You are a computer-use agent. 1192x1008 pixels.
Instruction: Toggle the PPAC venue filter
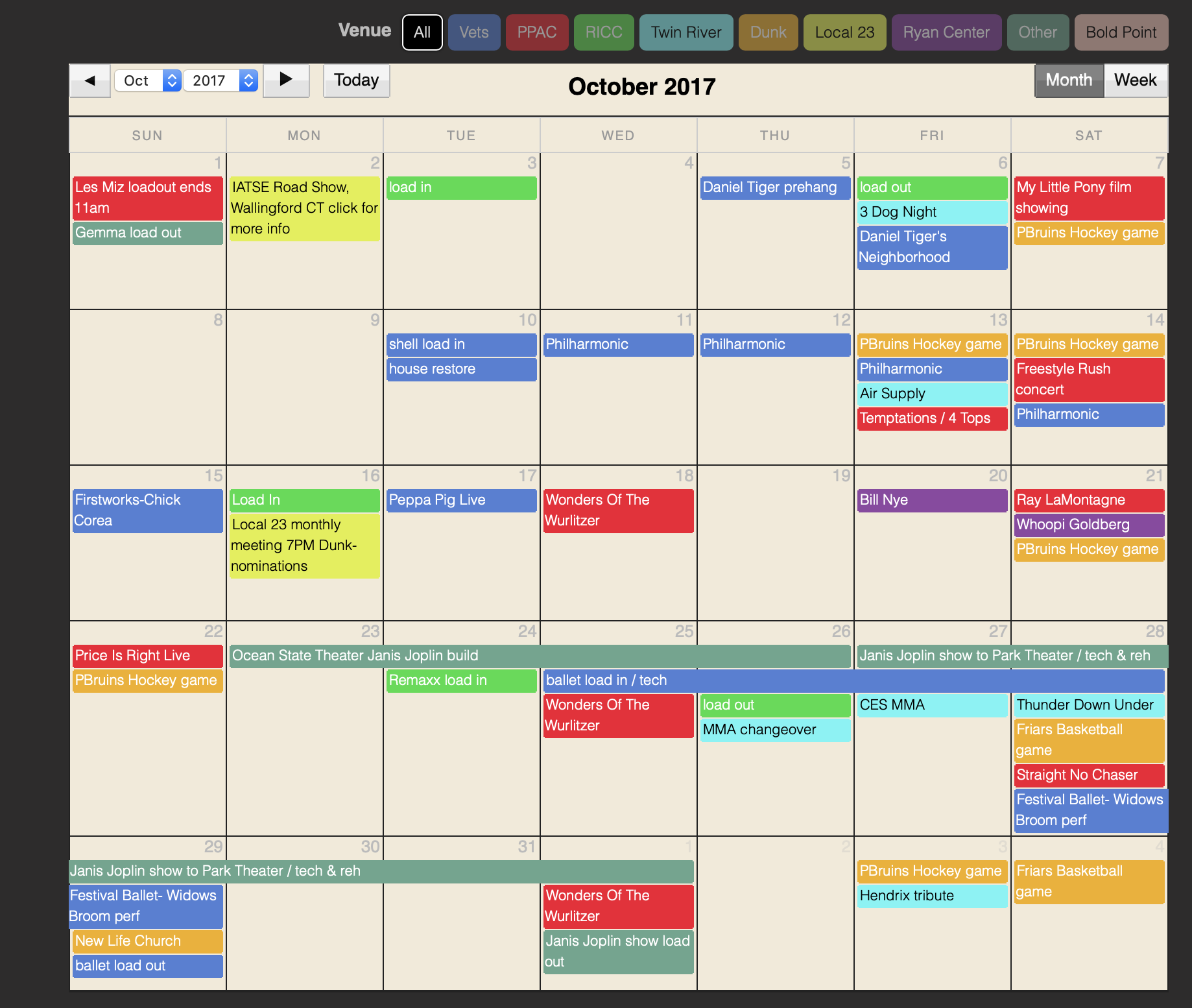[x=537, y=32]
